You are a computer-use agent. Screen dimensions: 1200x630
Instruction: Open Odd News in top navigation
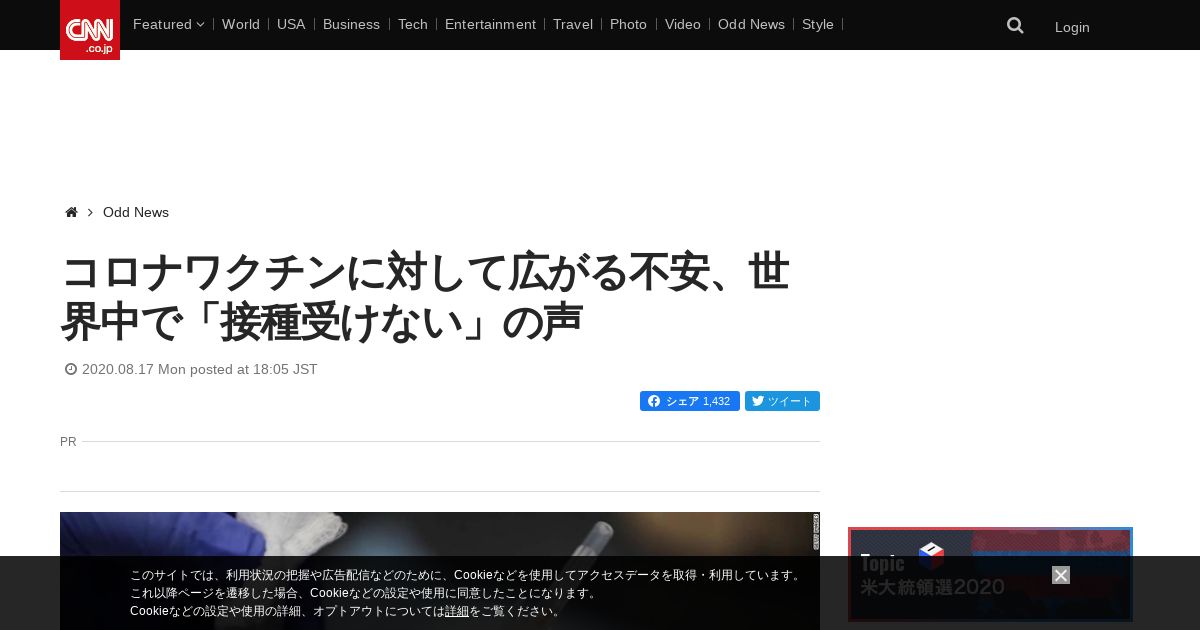751,24
